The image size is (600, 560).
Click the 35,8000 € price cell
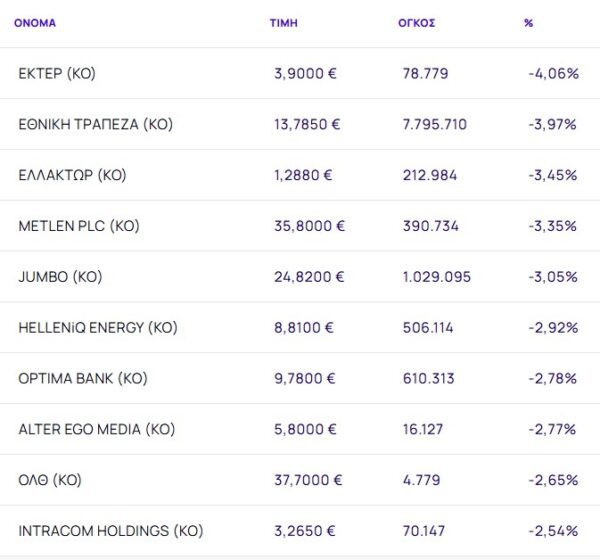309,226
